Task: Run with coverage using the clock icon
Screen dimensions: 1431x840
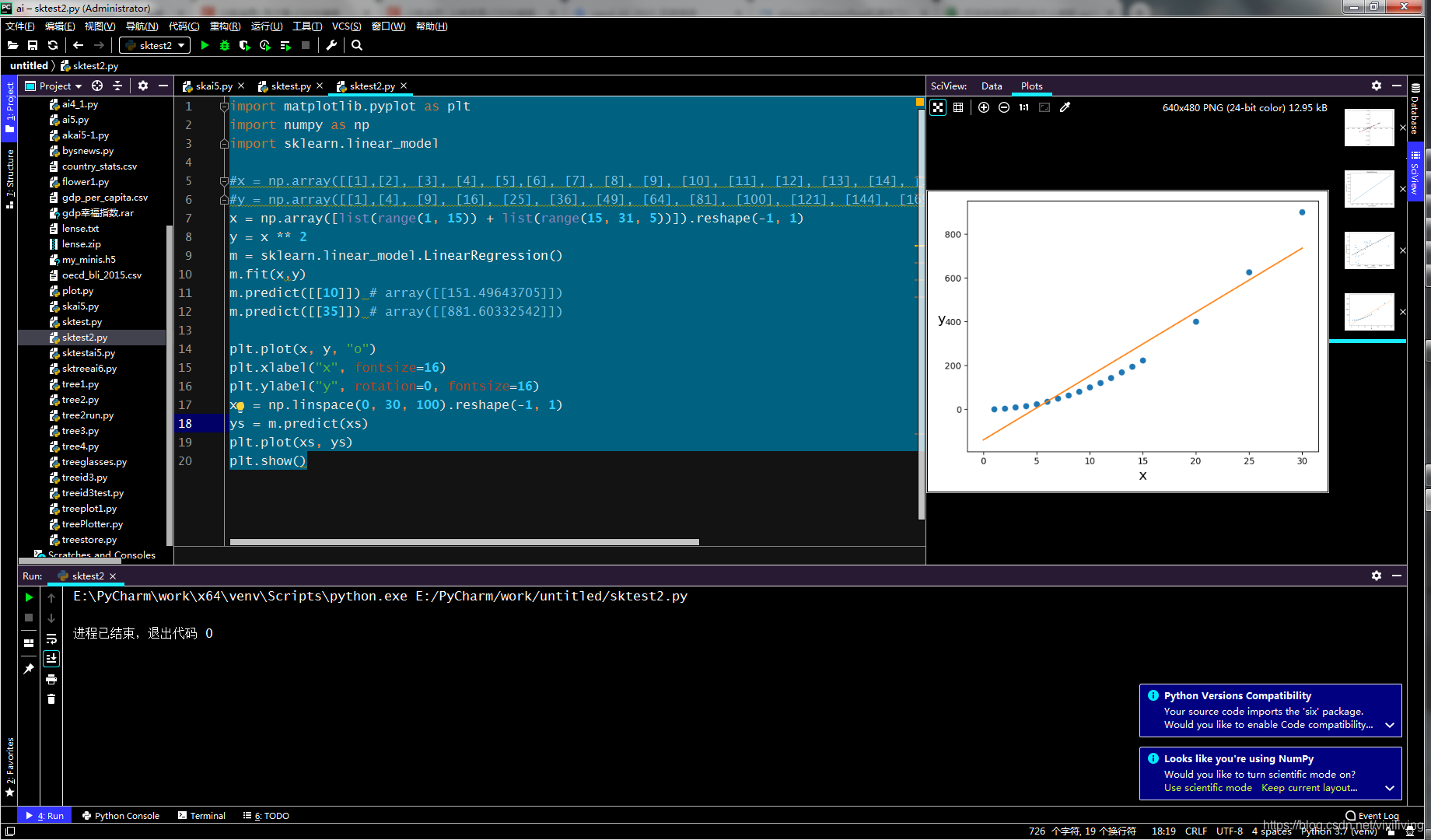Action: pos(265,45)
